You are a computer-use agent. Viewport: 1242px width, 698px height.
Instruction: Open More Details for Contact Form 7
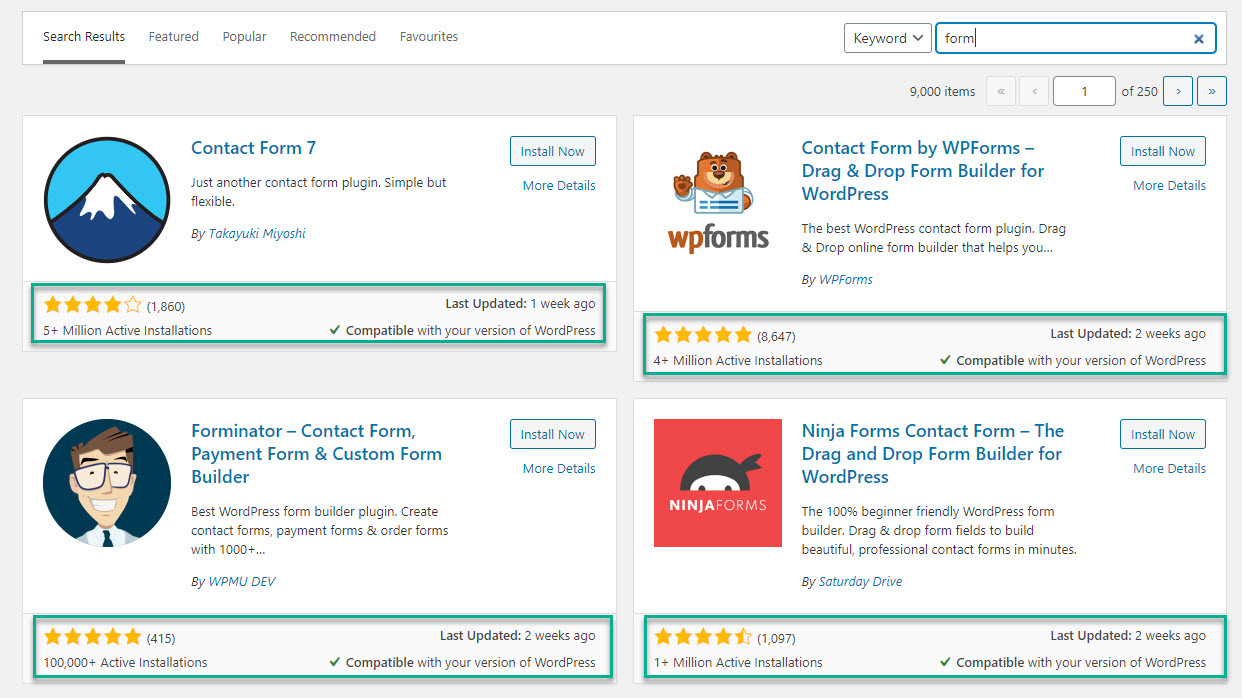tap(559, 185)
